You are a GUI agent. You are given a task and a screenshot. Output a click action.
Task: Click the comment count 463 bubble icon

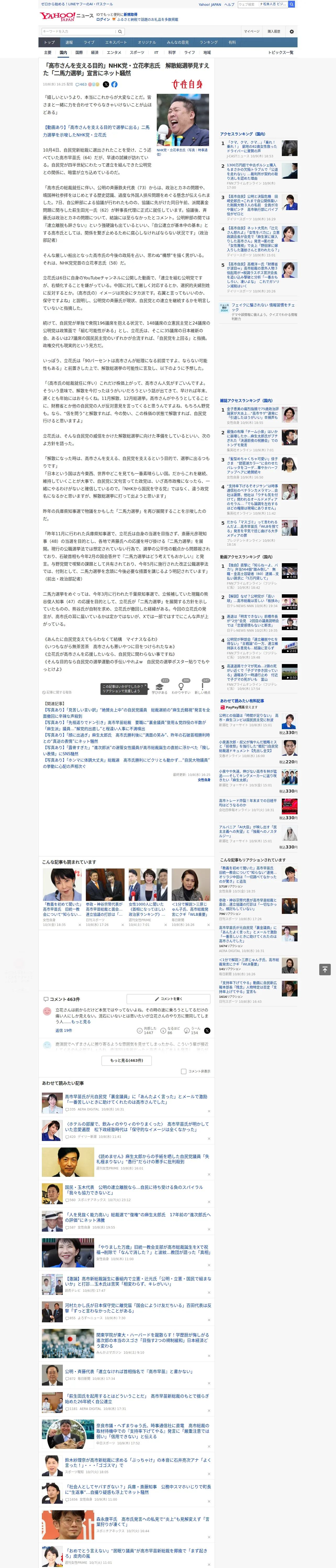[81, 85]
